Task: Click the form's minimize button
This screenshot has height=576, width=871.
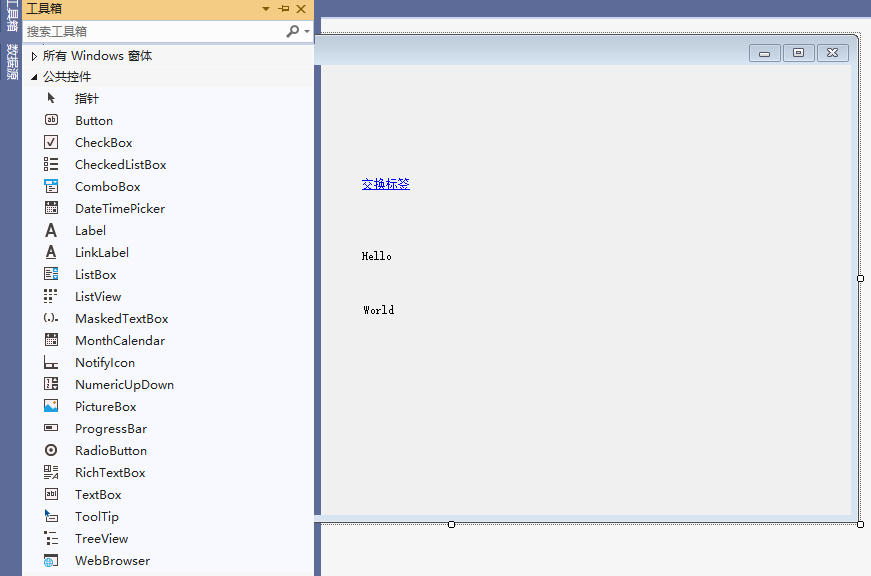Action: 765,53
